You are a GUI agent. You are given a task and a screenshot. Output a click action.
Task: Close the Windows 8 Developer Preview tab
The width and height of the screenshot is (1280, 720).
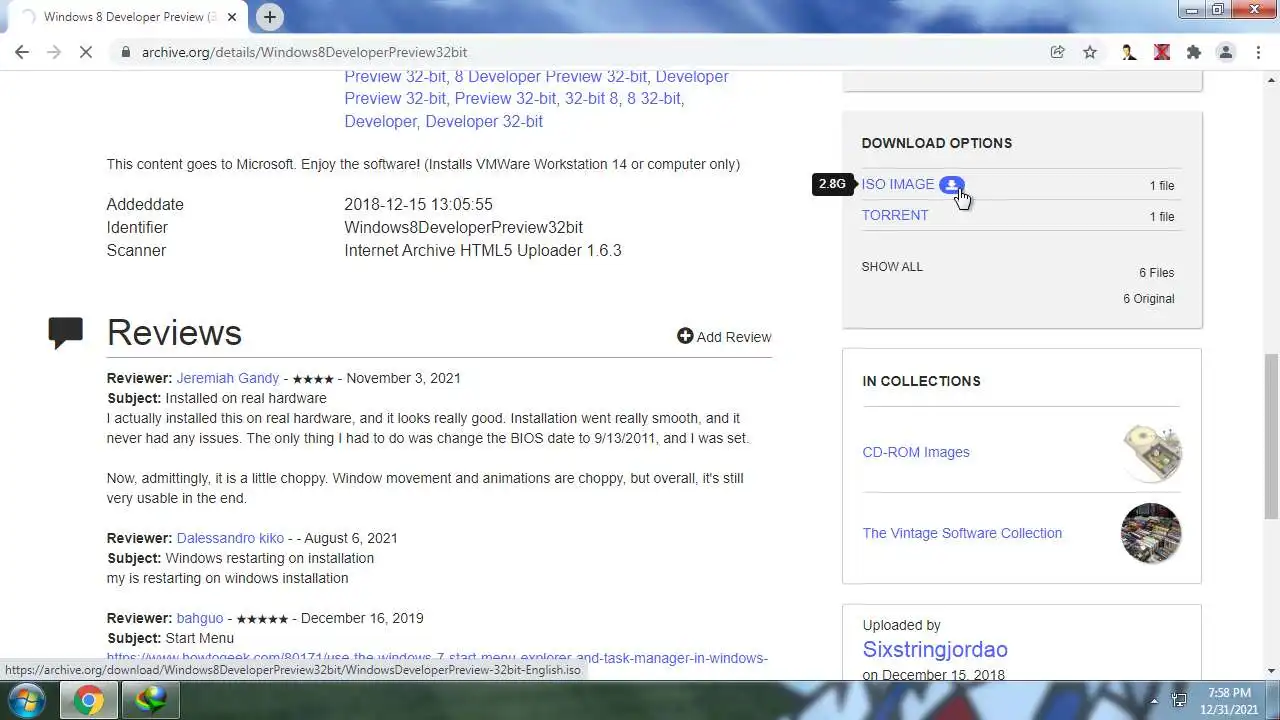232,17
